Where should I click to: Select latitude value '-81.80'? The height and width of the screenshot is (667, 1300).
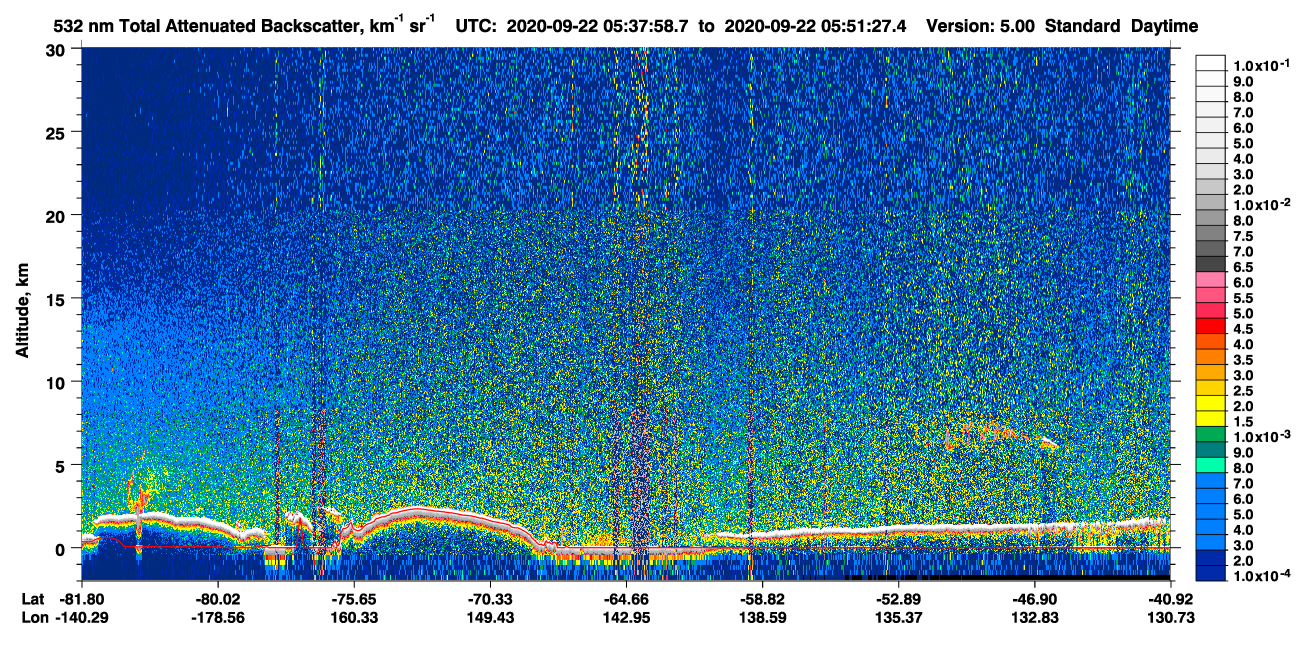81,599
